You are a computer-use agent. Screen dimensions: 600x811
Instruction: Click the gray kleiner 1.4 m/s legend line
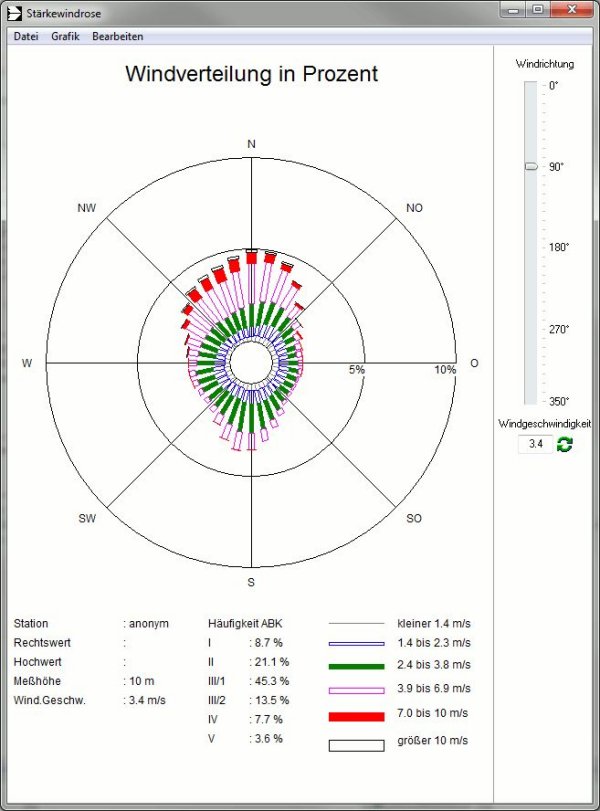click(357, 622)
